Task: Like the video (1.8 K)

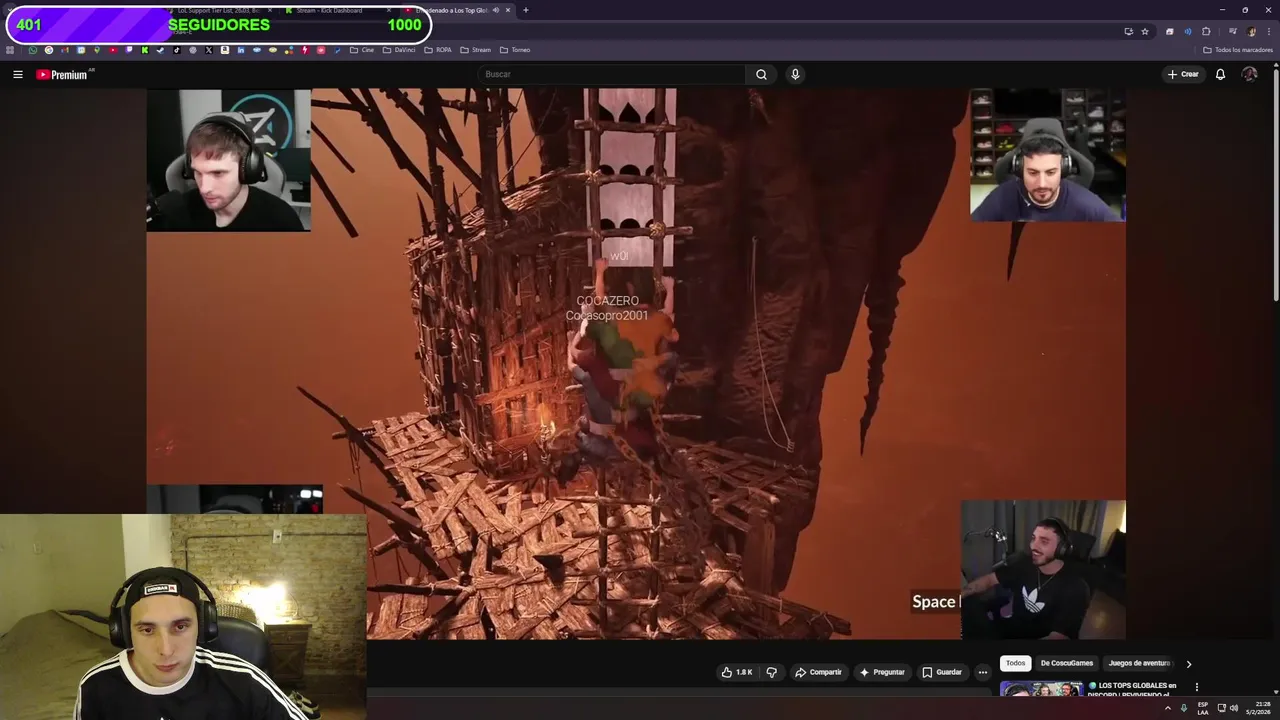Action: [x=737, y=672]
